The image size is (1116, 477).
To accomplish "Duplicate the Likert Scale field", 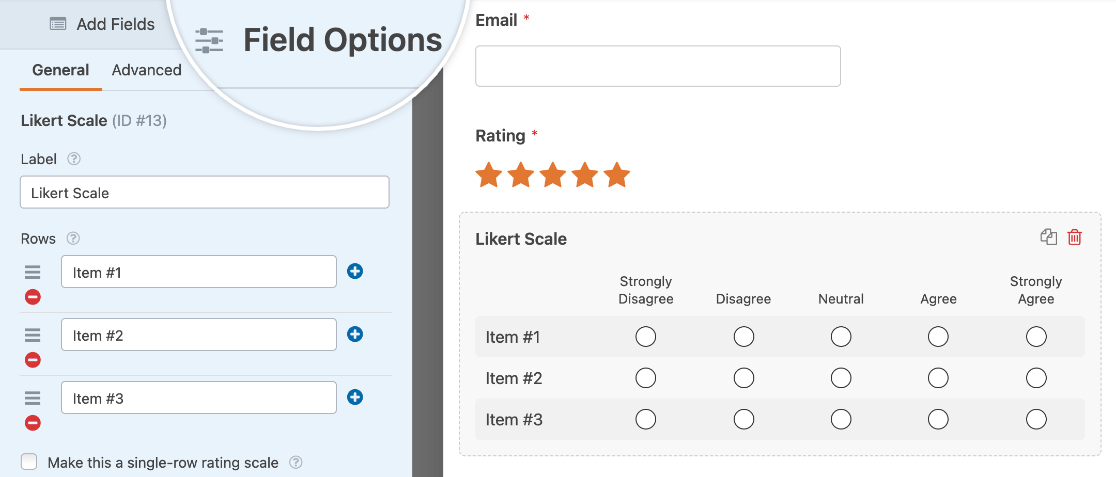I will [x=1048, y=237].
